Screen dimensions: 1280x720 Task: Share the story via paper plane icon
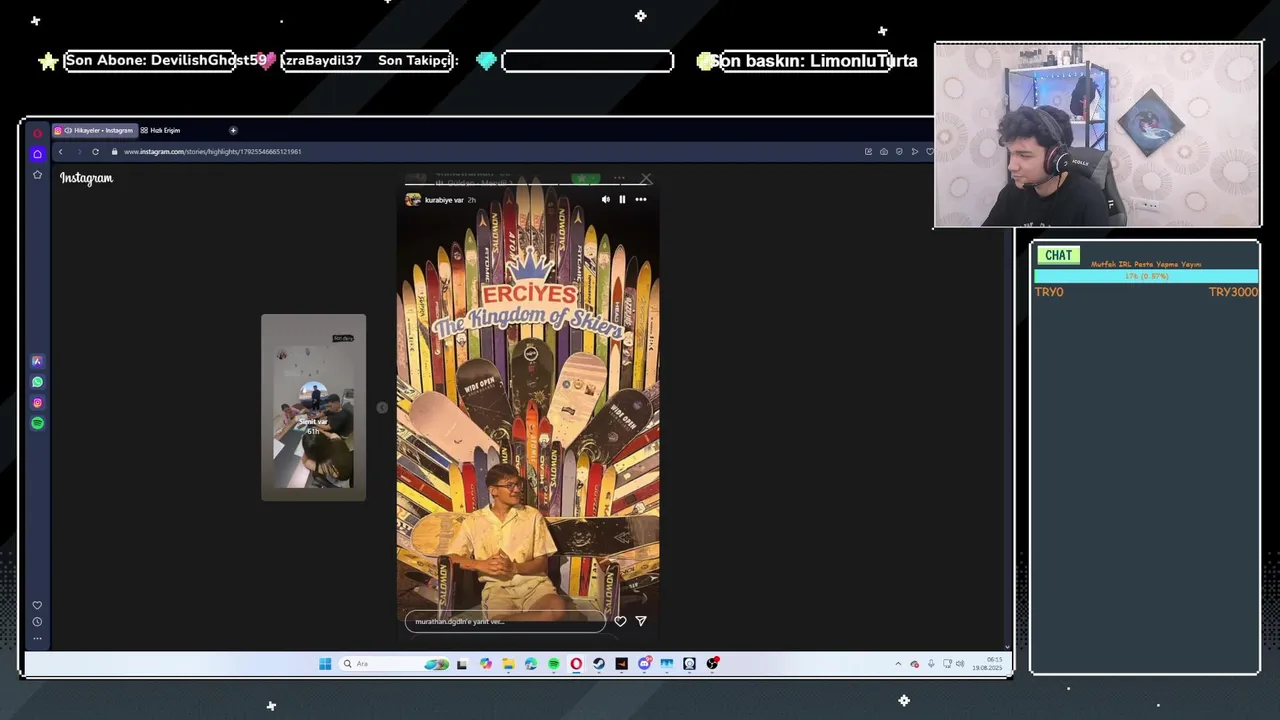point(641,621)
